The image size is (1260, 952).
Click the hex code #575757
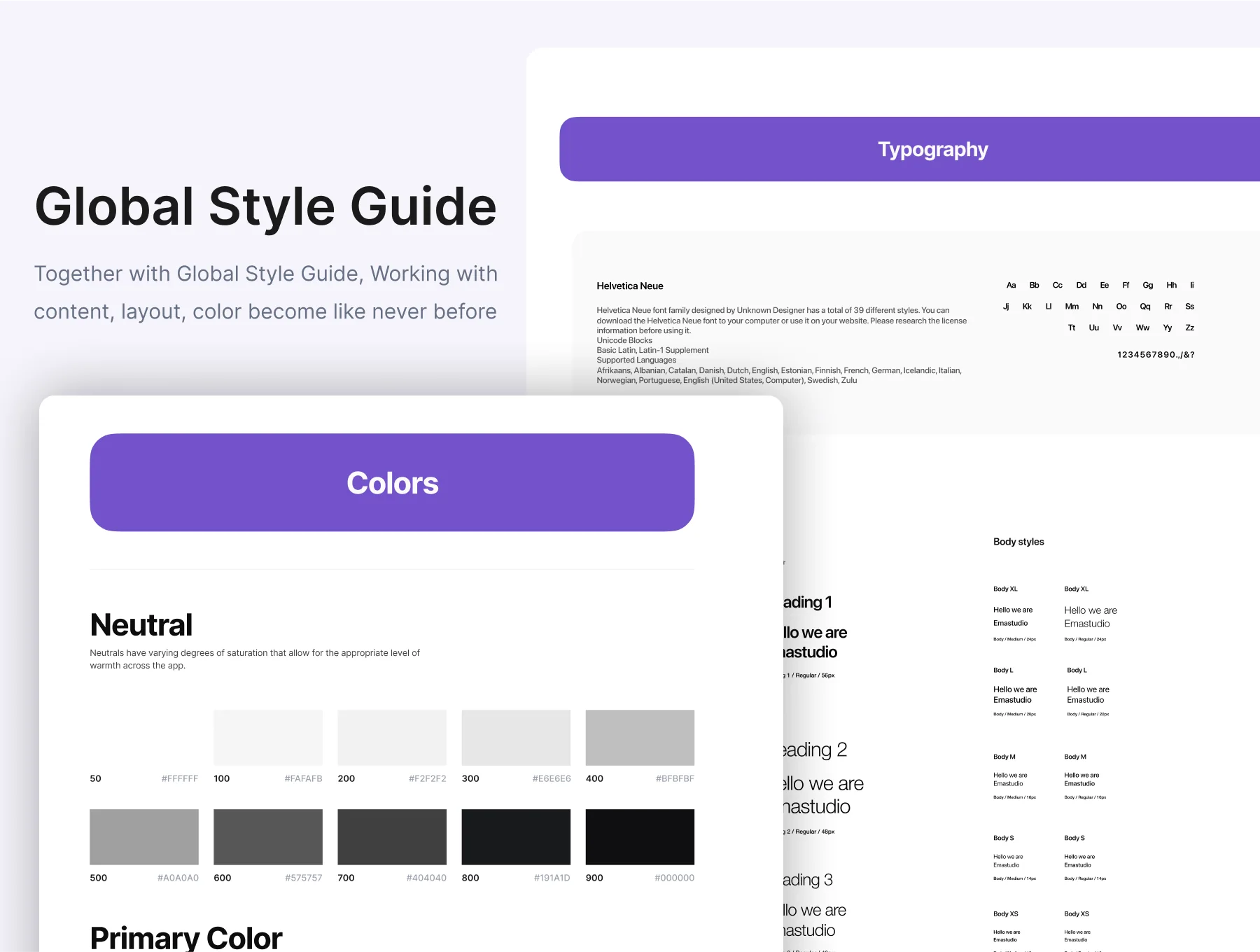[304, 878]
